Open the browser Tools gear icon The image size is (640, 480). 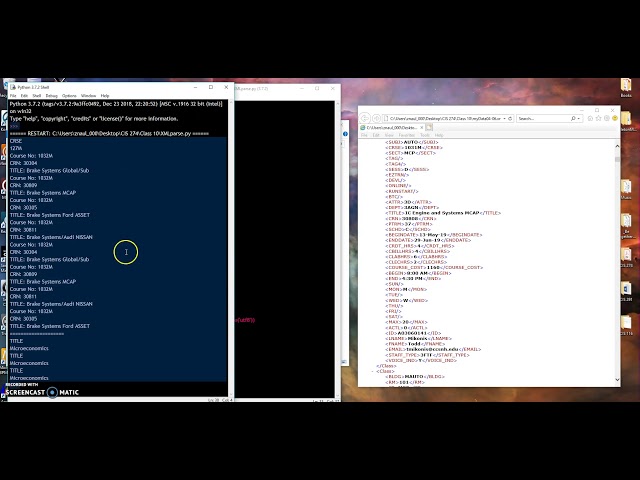[x=607, y=118]
